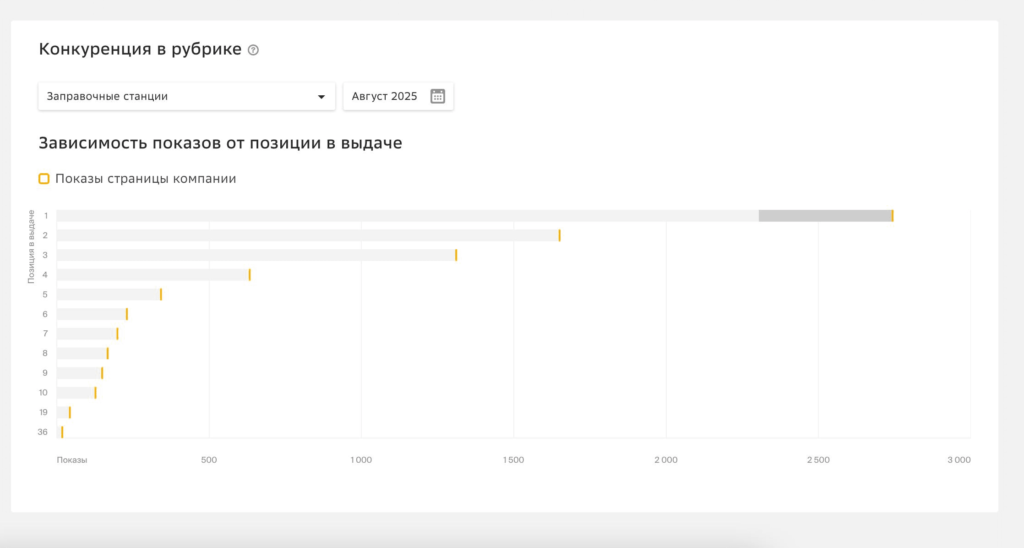The height and width of the screenshot is (548, 1024).
Task: Toggle the Показы страницы компании legend checkbox
Action: point(44,179)
